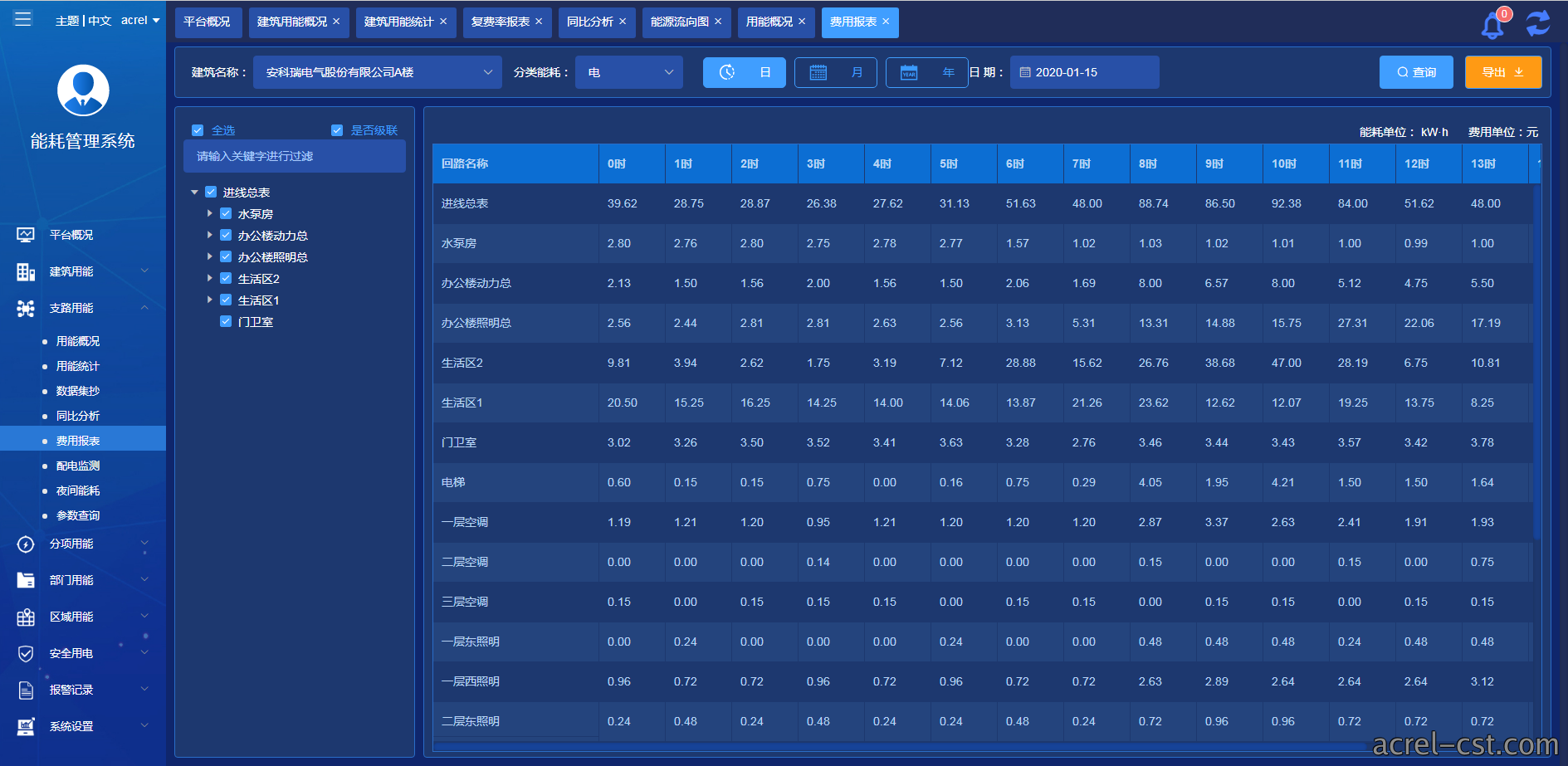
Task: Click the refresh arrows icon
Action: [x=1538, y=22]
